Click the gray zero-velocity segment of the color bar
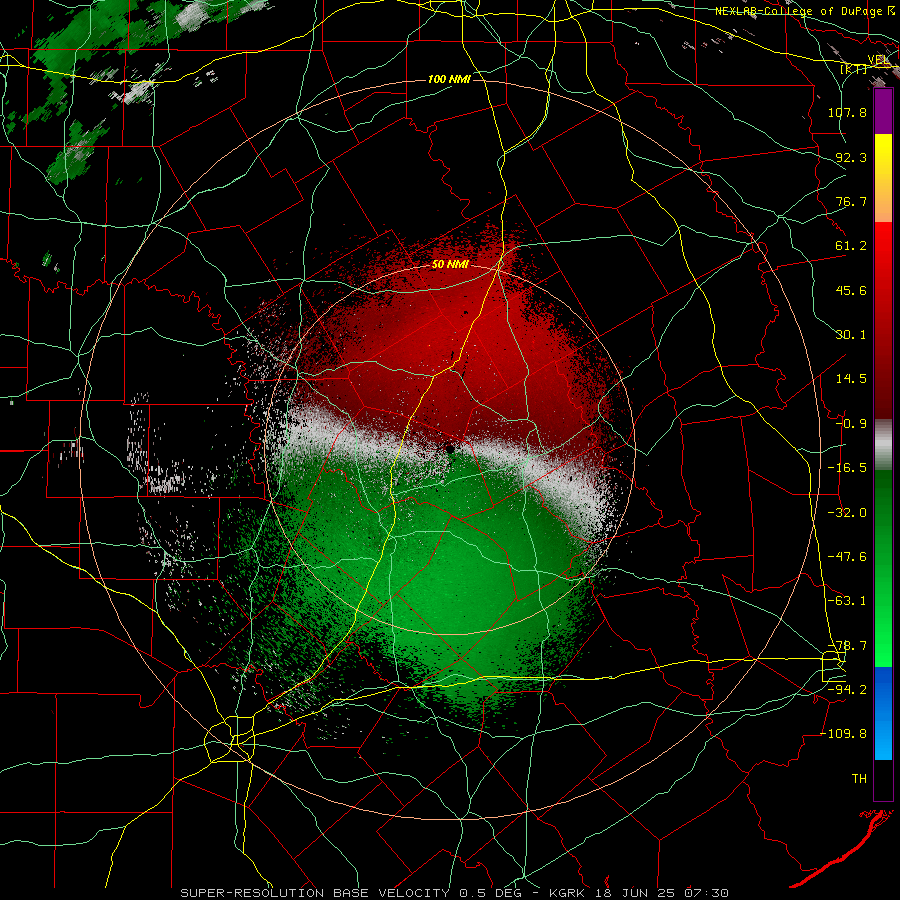900x900 pixels. click(x=883, y=445)
